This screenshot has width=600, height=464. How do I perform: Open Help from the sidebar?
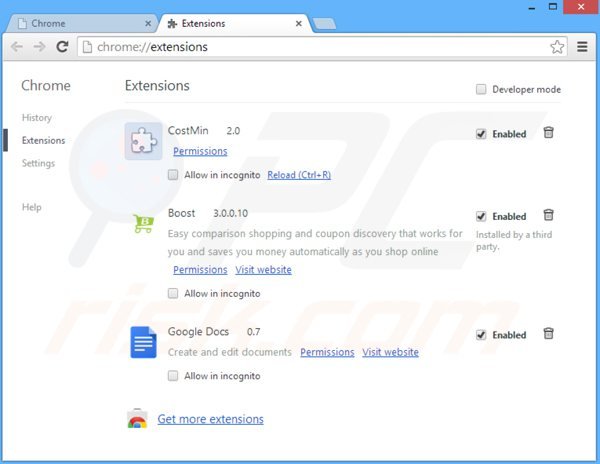point(31,207)
